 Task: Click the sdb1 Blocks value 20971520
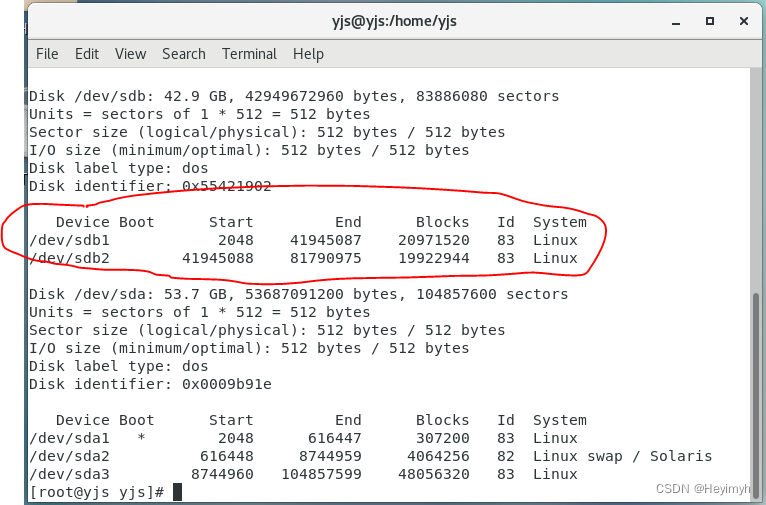434,240
